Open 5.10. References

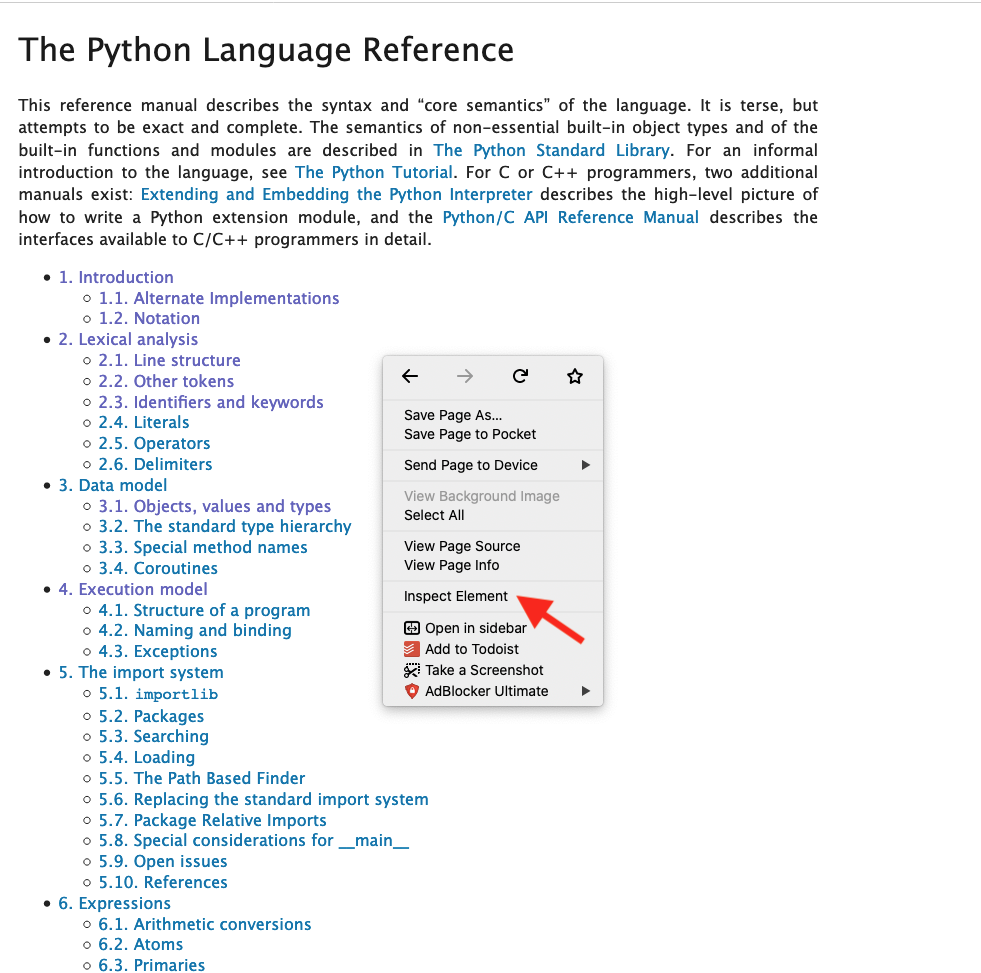(163, 882)
